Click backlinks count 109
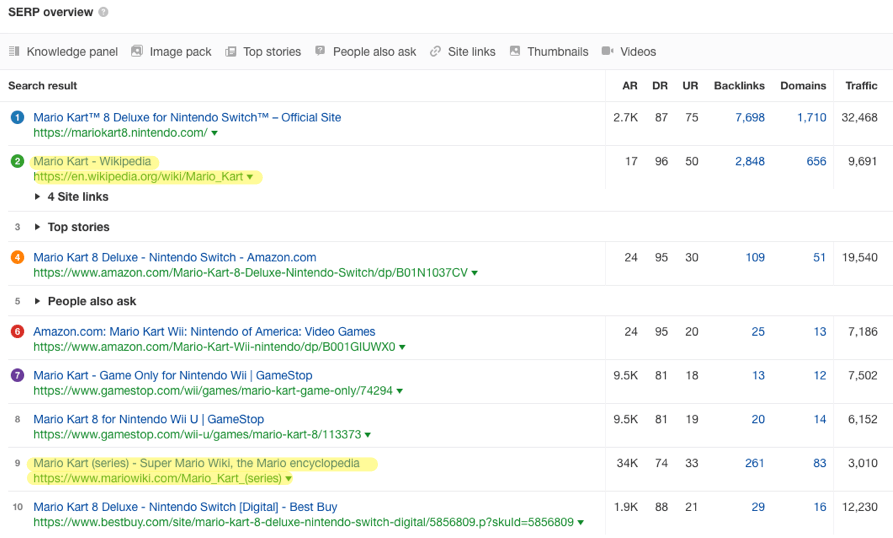893x538 pixels. (x=755, y=257)
